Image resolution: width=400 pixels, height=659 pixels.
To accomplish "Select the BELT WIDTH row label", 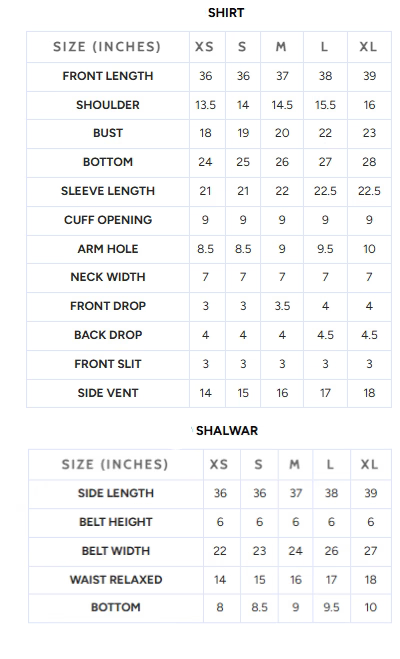I will [116, 551].
